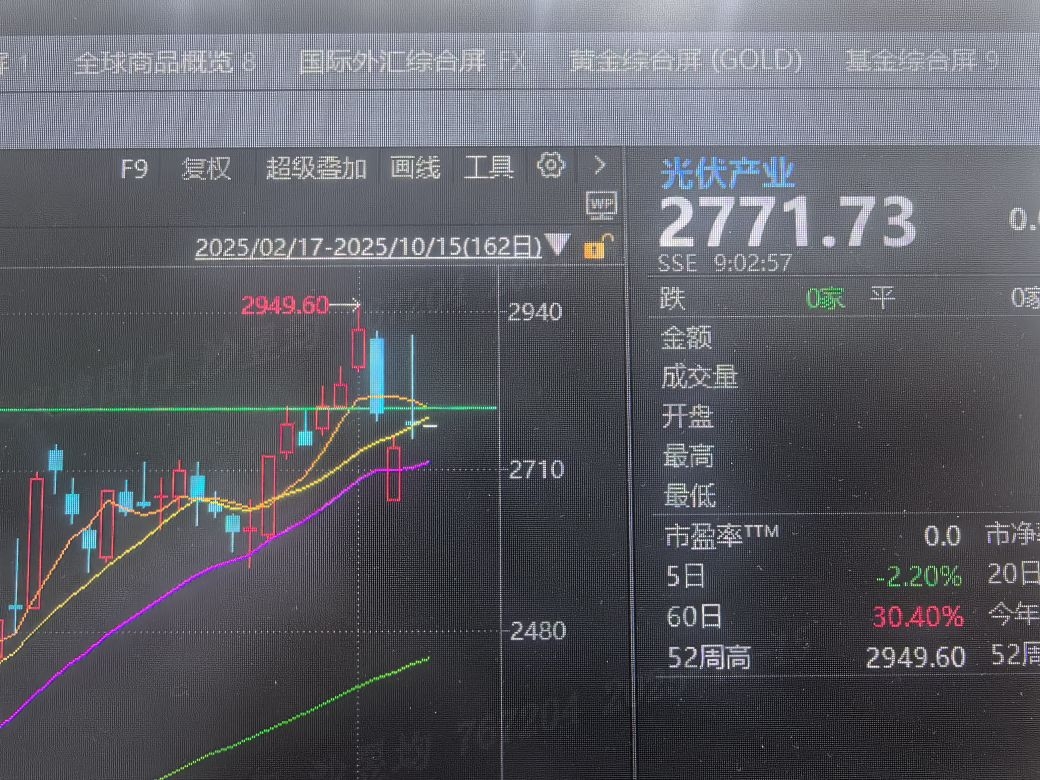Click the 52周高 value 2949.60
The height and width of the screenshot is (780, 1040).
click(916, 657)
